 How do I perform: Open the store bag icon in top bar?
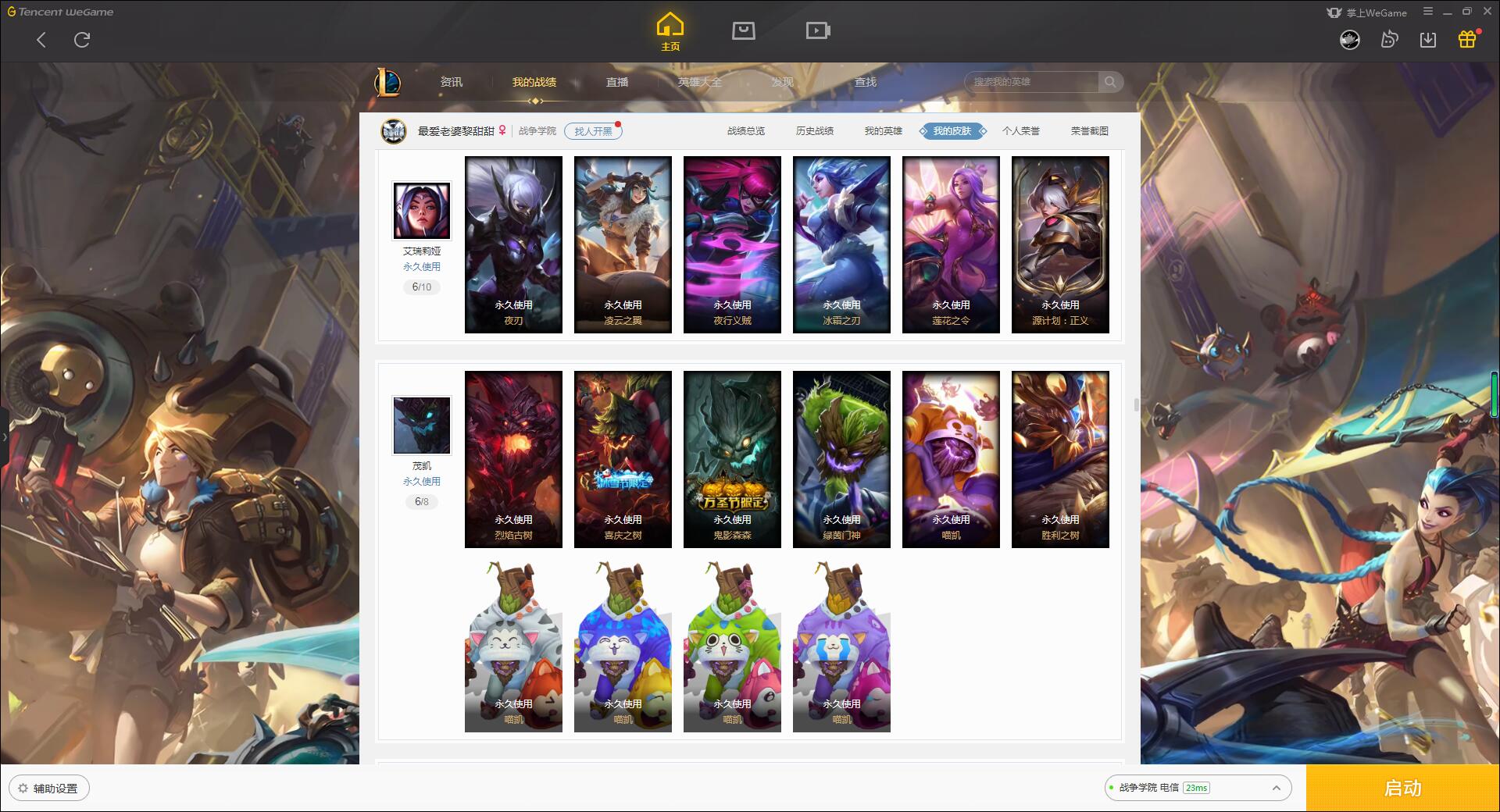pos(744,30)
